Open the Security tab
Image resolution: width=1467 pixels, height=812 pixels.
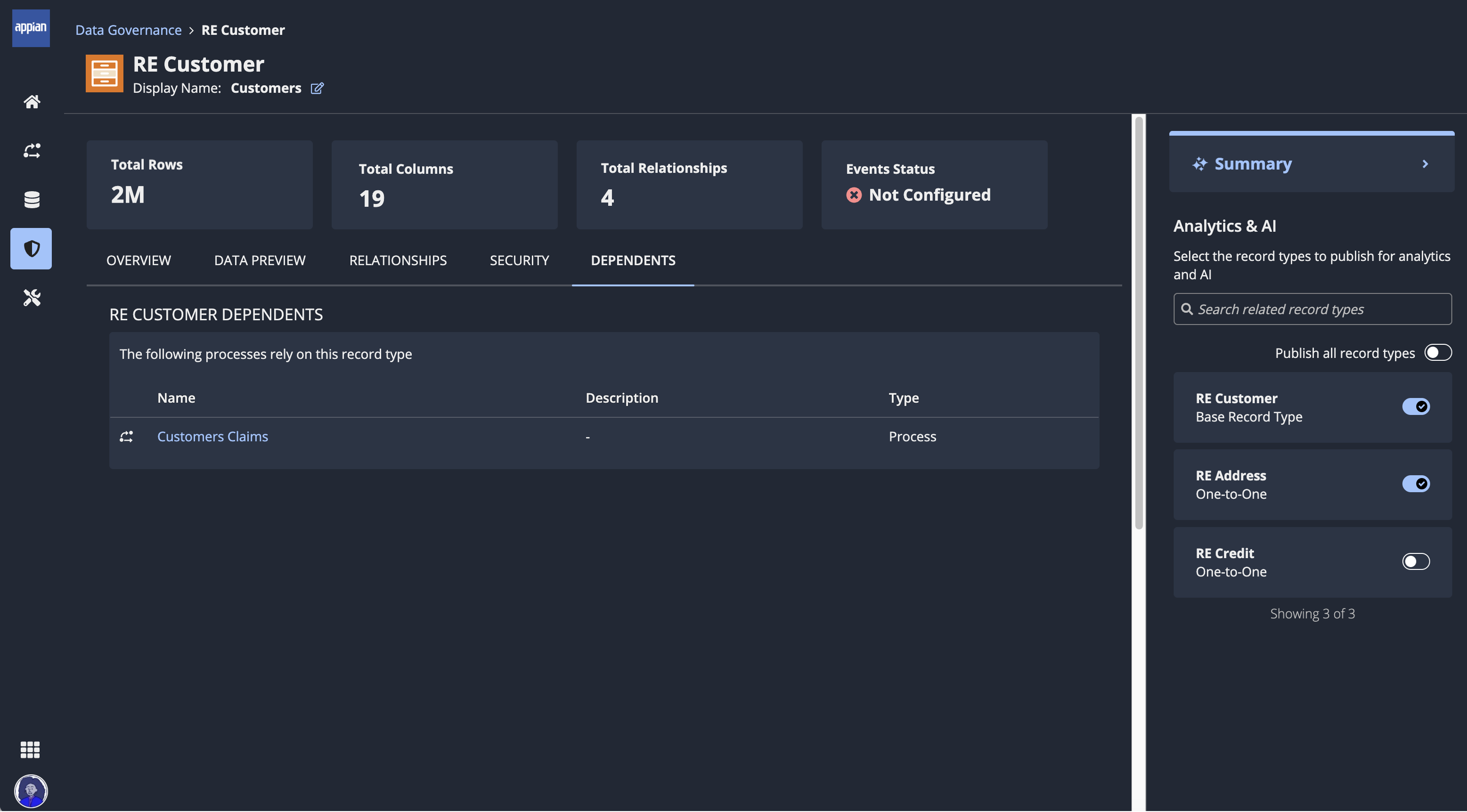[519, 260]
